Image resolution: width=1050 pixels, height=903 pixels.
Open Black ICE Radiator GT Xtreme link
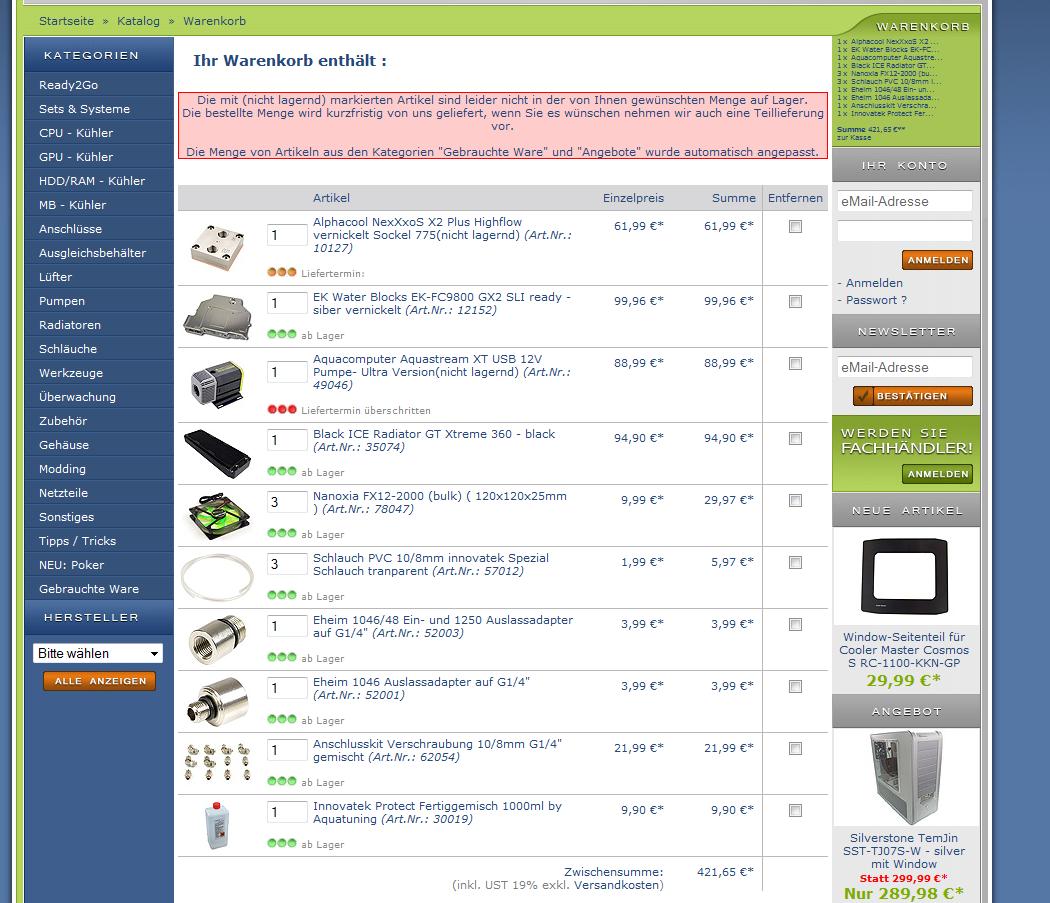click(x=434, y=440)
